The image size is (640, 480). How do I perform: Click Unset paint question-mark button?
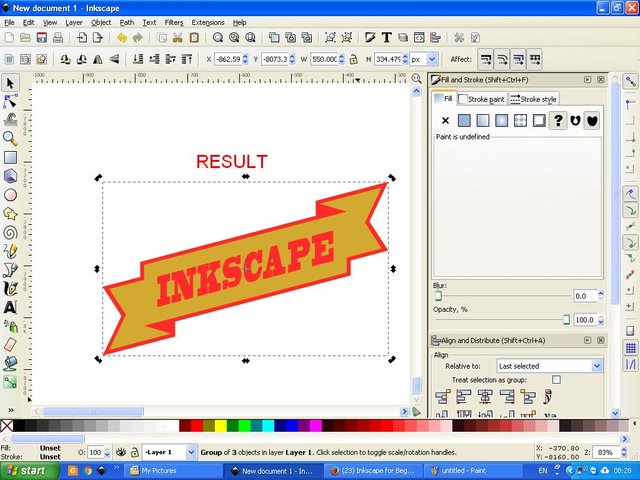pyautogui.click(x=558, y=120)
